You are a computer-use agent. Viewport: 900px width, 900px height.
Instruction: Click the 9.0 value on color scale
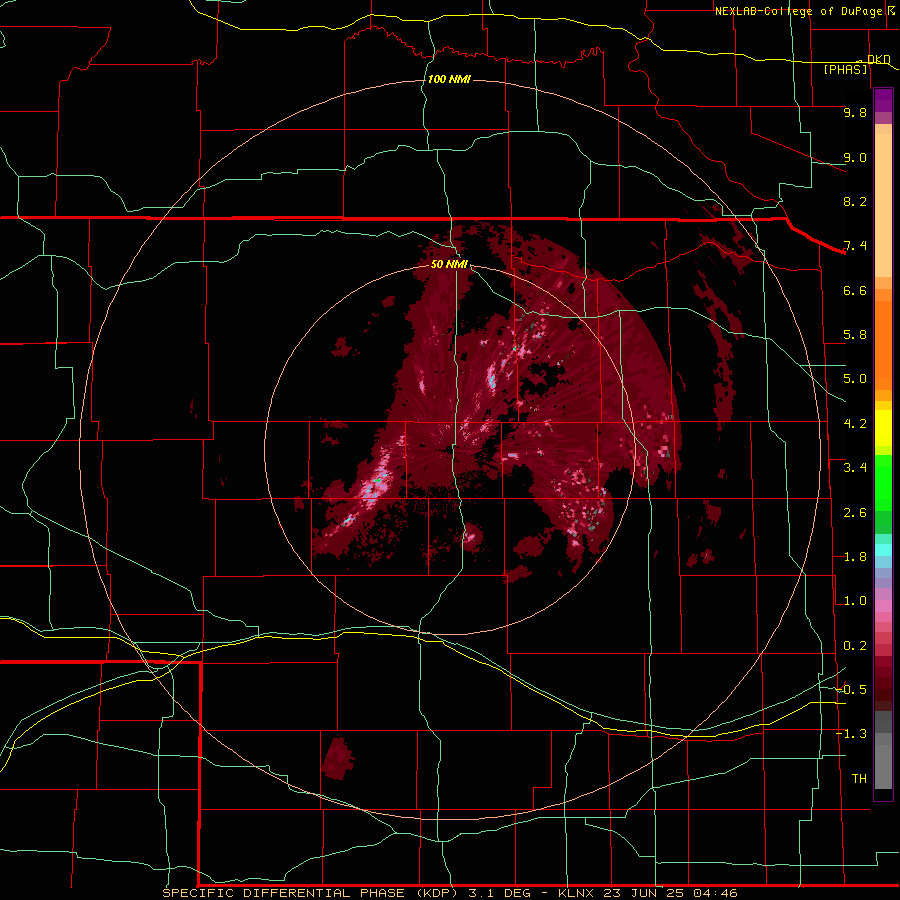tap(855, 157)
